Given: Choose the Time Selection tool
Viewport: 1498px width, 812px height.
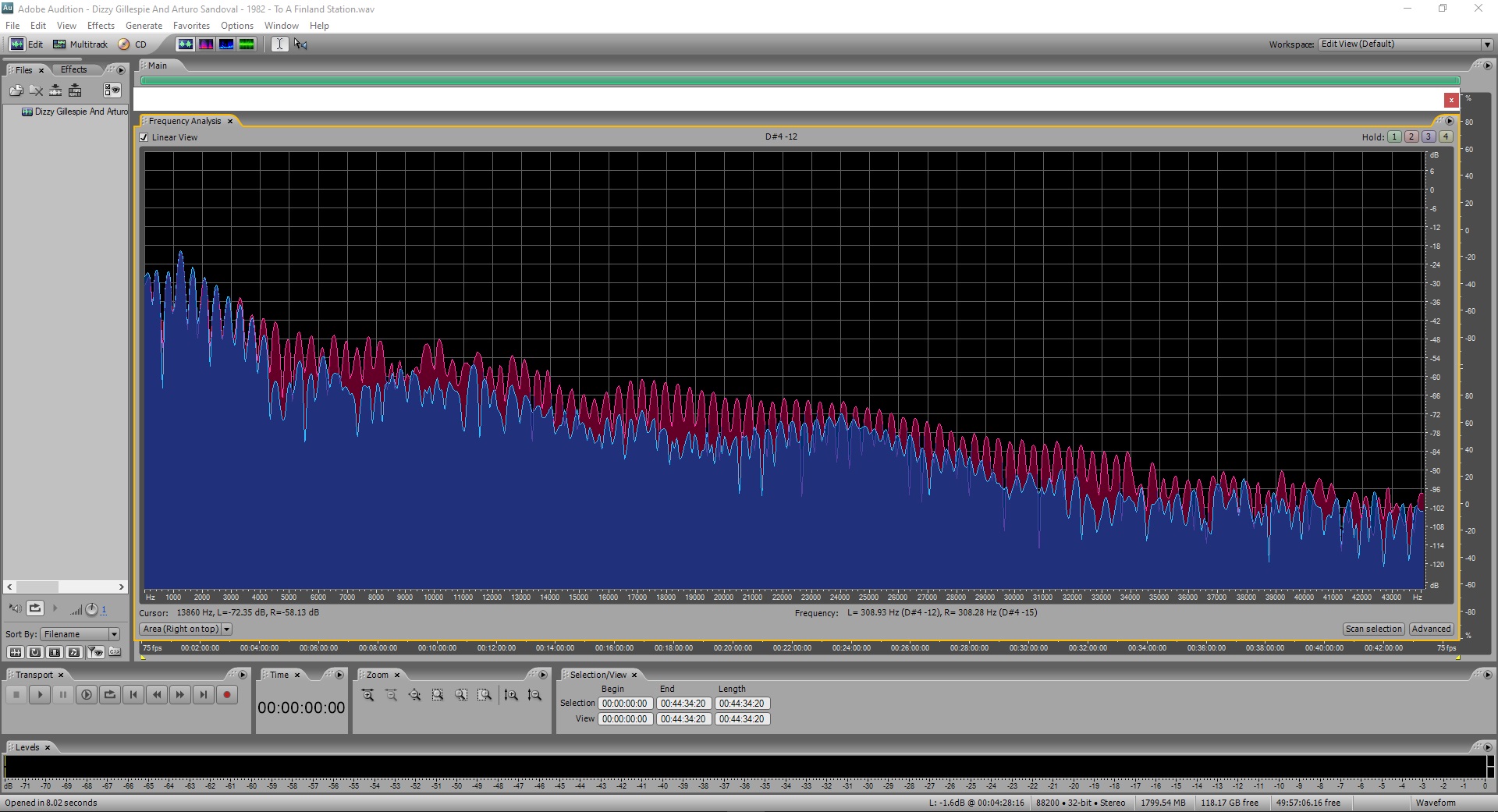Looking at the screenshot, I should coord(279,44).
